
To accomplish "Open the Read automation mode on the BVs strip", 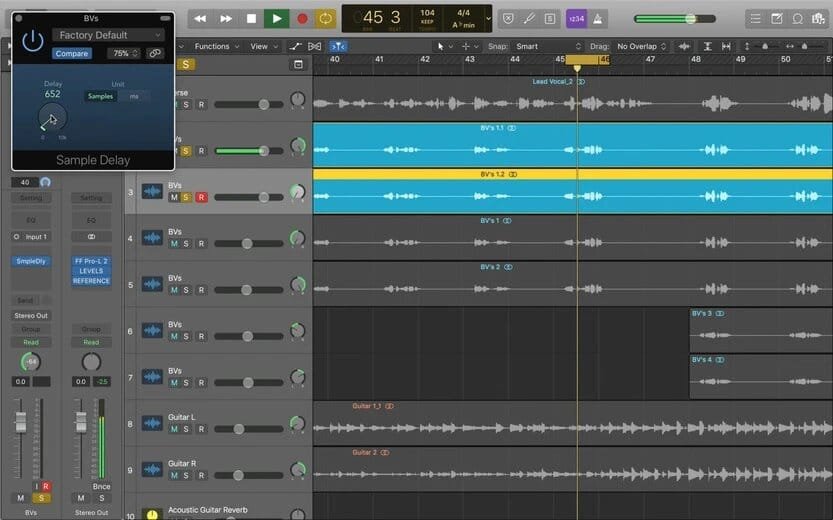I will click(31, 343).
